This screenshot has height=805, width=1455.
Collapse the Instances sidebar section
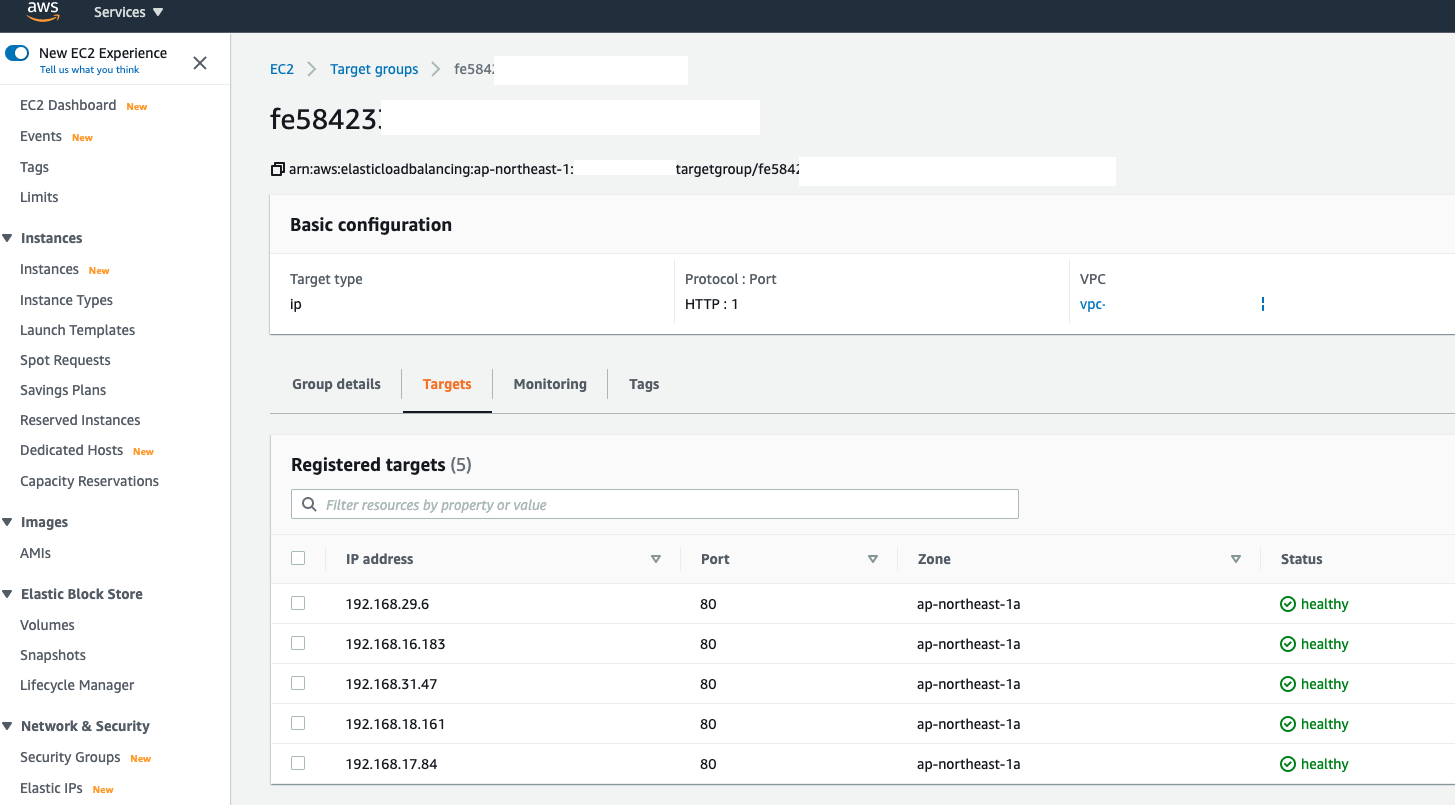pos(10,238)
